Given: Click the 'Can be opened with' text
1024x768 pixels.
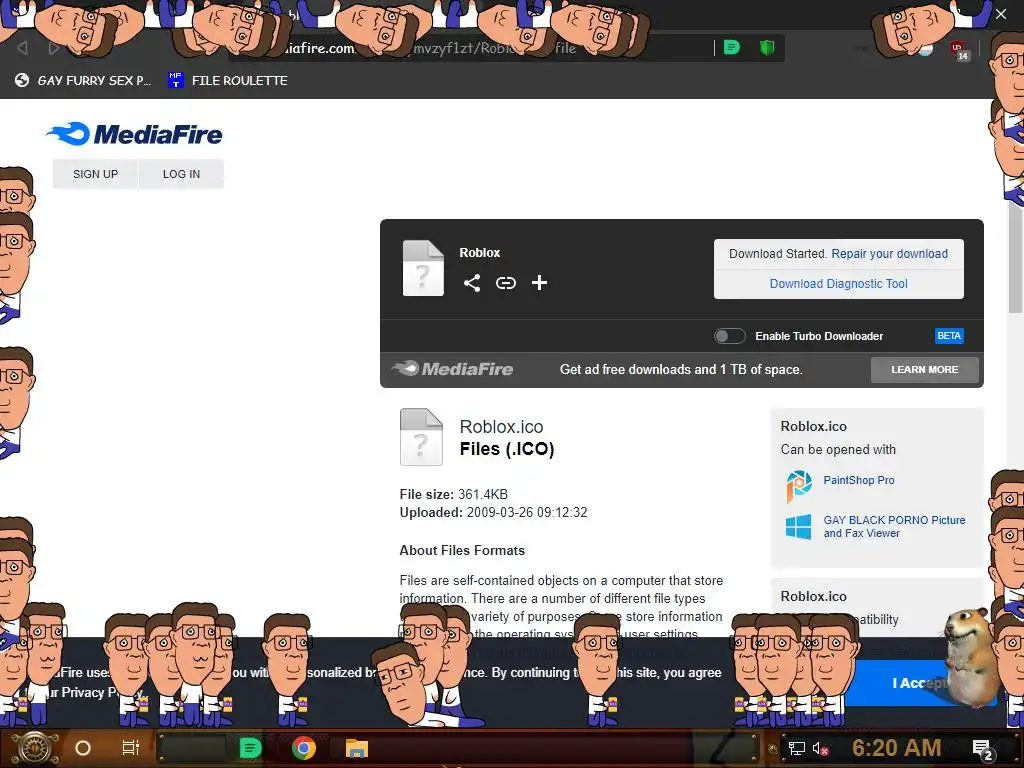Looking at the screenshot, I should [838, 449].
